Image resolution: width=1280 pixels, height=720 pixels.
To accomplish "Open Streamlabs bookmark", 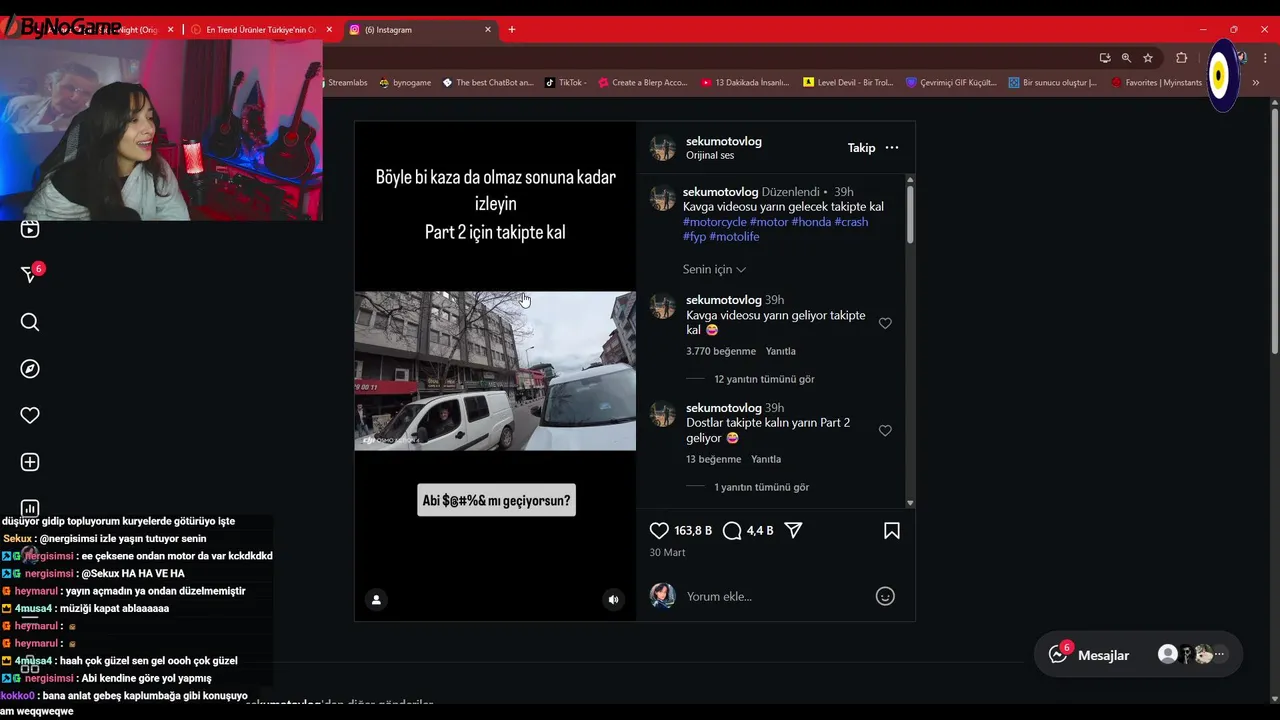I will click(347, 83).
